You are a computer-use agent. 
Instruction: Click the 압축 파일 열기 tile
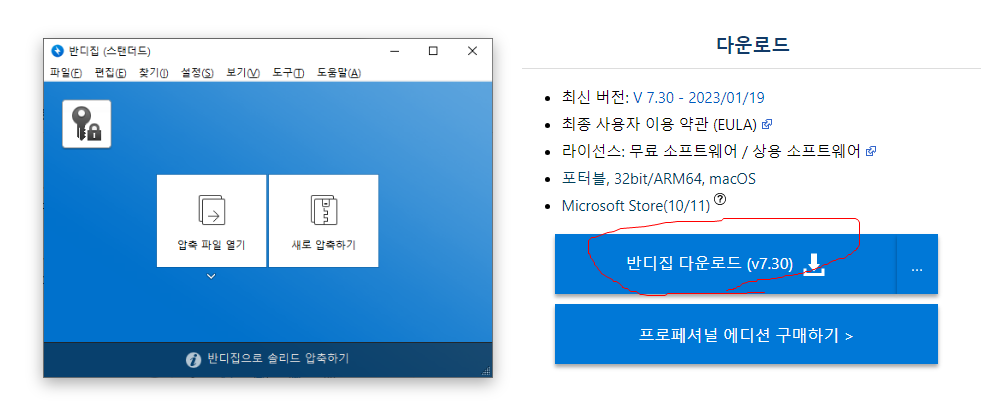(x=211, y=221)
